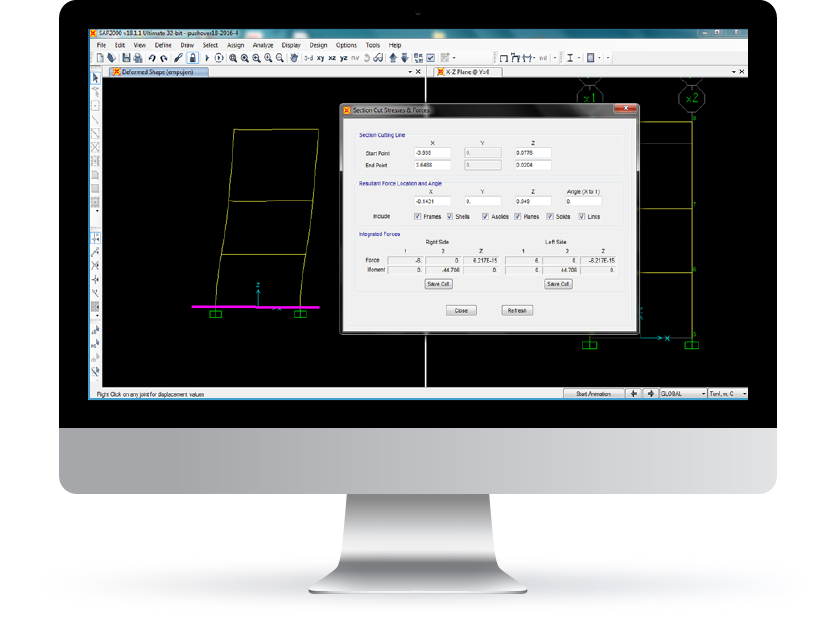Click the Save model floppy icon
Viewport: 836px width, 640px height.
tap(126, 58)
